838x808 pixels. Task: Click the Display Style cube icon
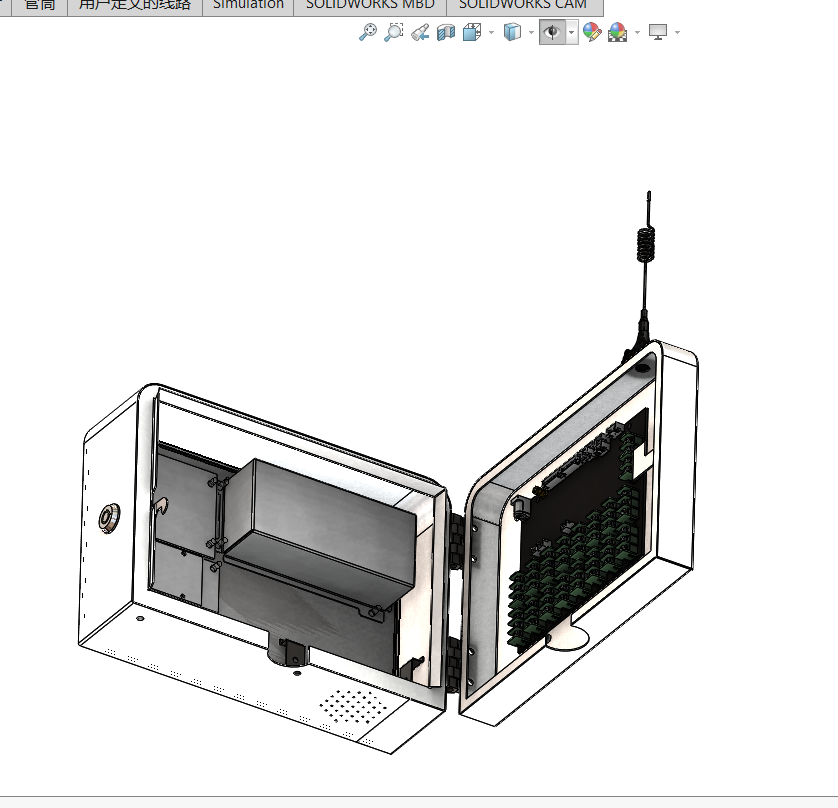tap(512, 32)
